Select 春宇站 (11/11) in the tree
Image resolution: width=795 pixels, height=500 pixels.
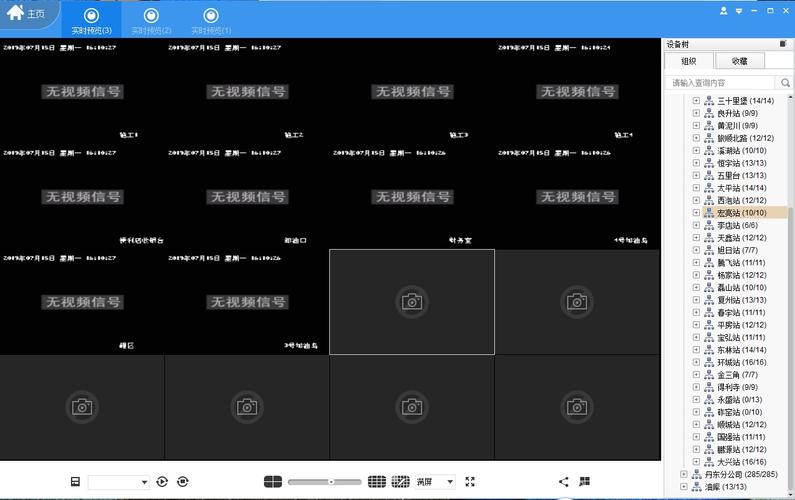coord(741,312)
